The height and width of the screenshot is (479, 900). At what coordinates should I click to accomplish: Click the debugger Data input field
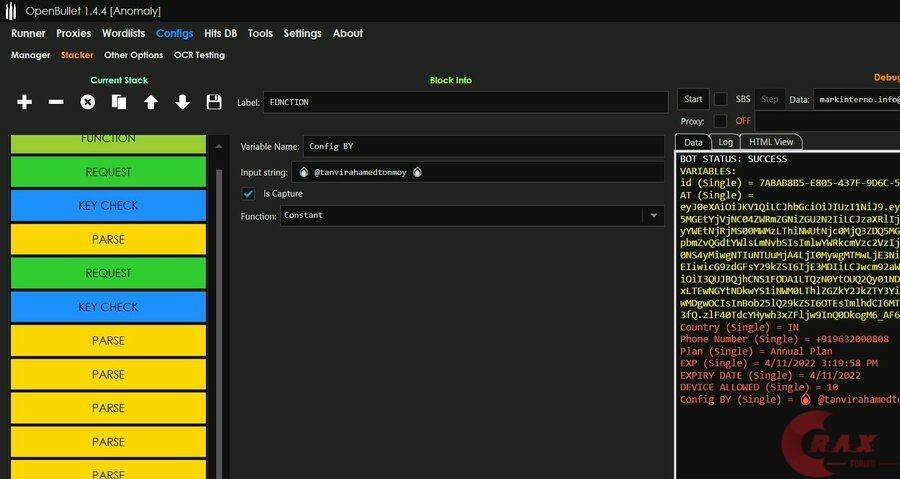point(856,99)
